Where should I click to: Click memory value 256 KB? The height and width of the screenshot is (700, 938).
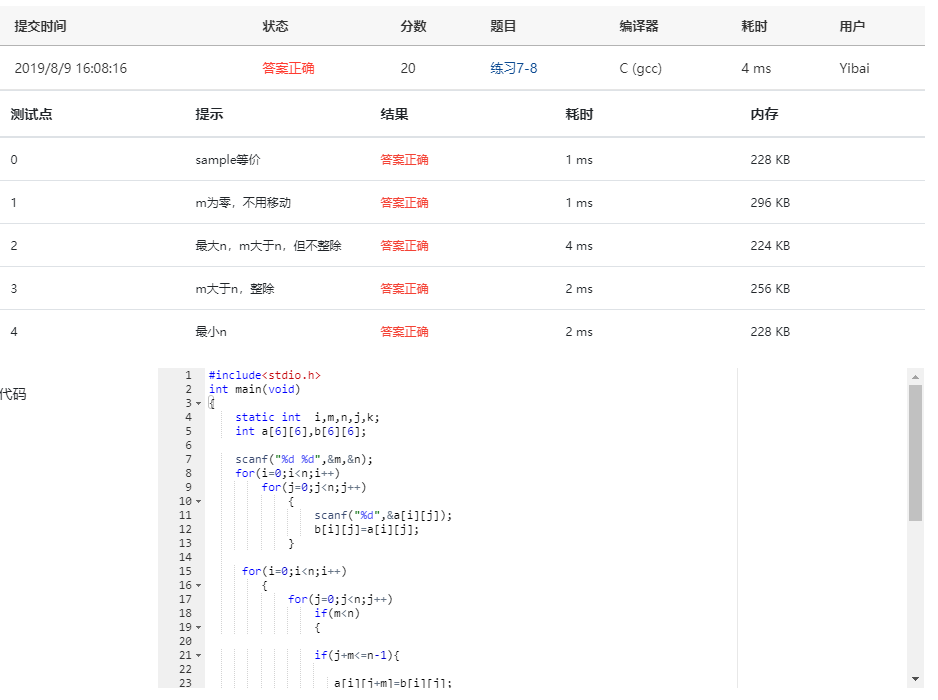point(770,289)
